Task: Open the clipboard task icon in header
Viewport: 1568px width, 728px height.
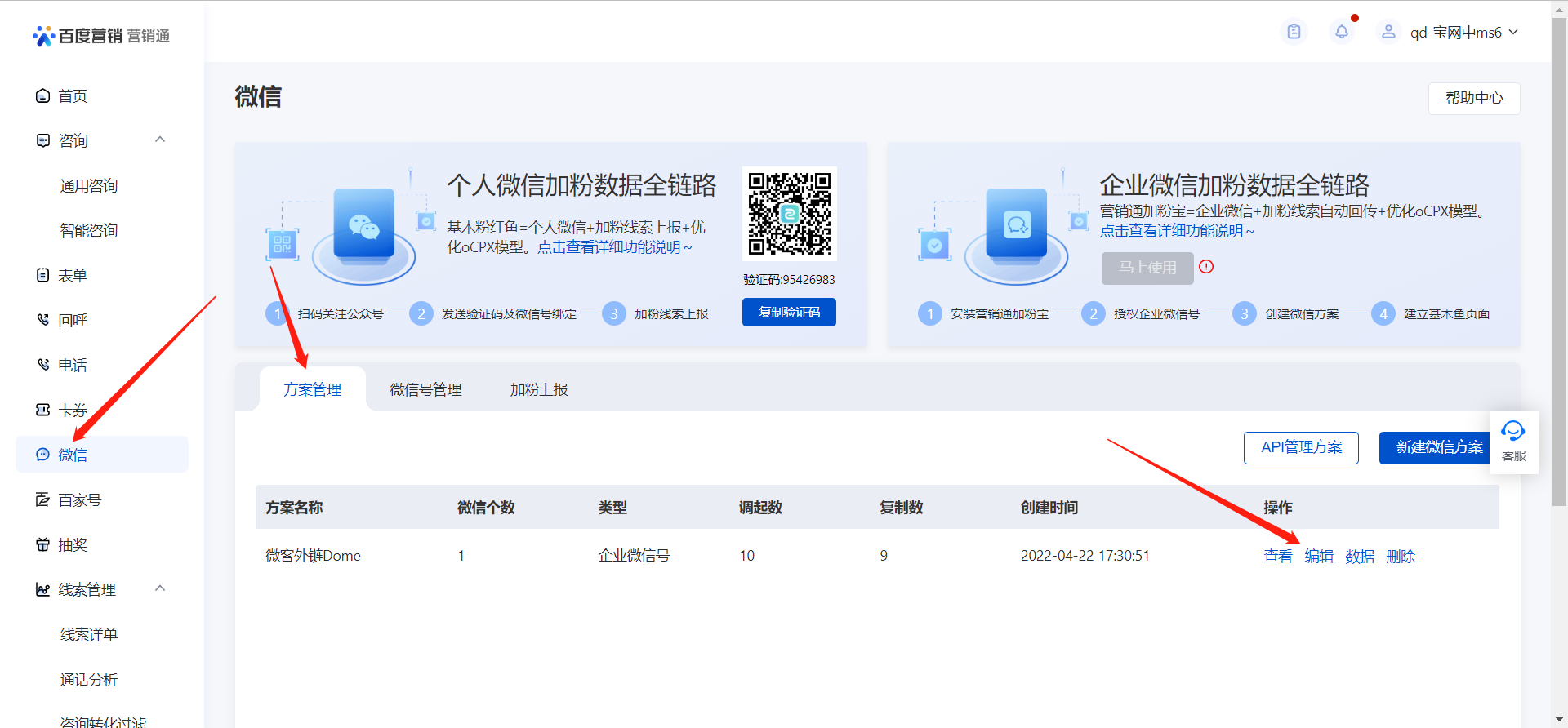Action: pos(1294,32)
